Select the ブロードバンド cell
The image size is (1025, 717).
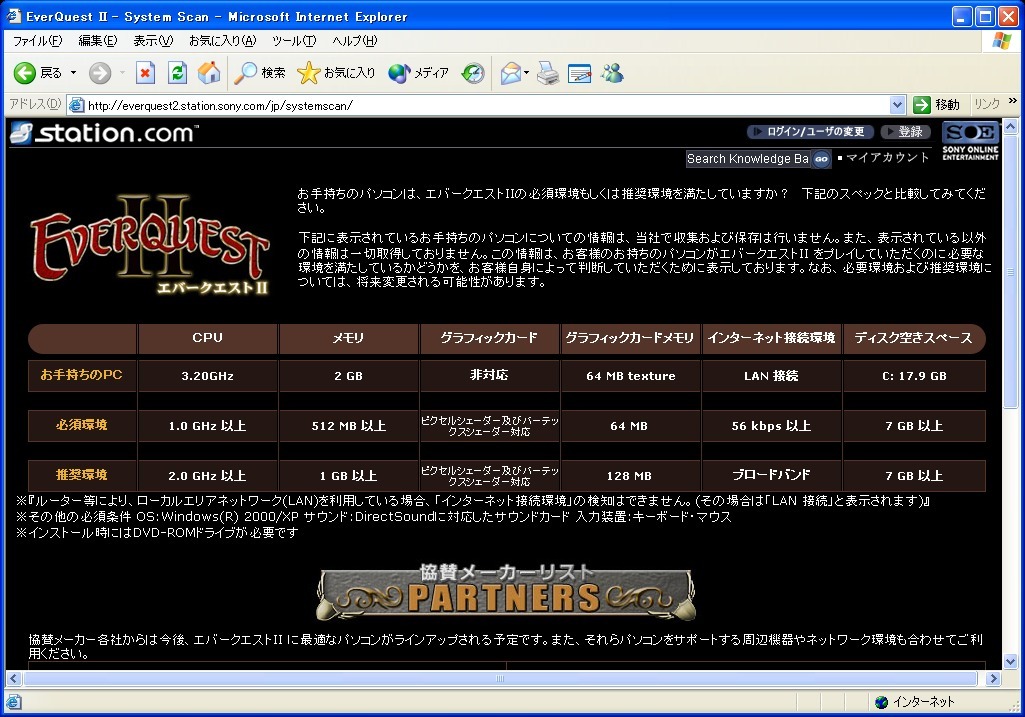tap(771, 475)
